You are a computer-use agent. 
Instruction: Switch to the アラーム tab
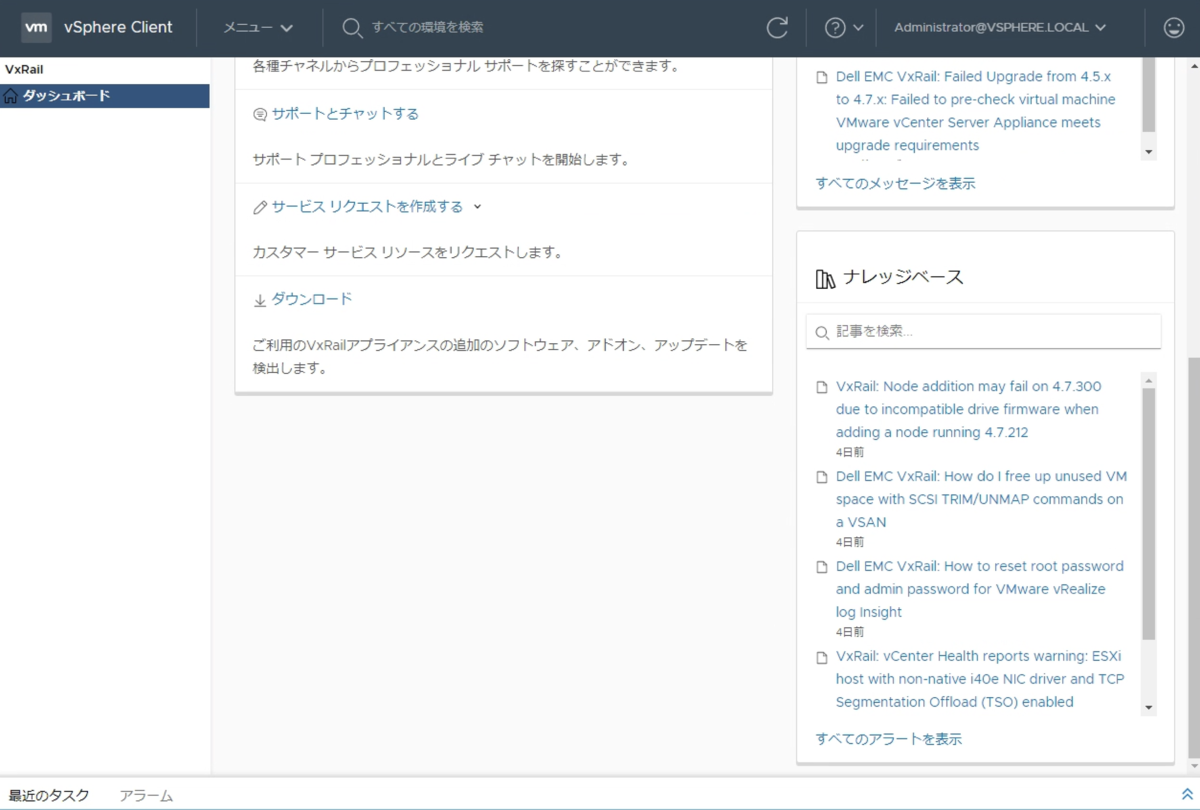[146, 795]
